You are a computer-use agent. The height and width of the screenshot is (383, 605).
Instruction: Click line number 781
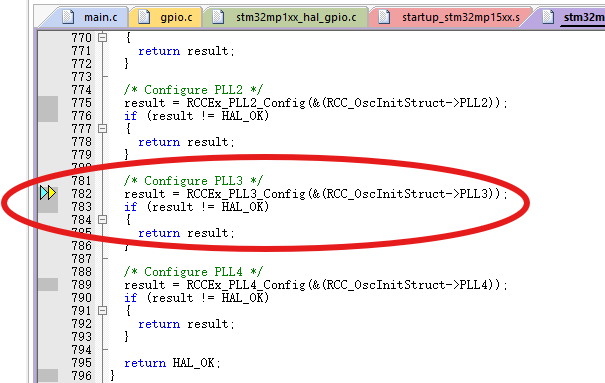(81, 181)
